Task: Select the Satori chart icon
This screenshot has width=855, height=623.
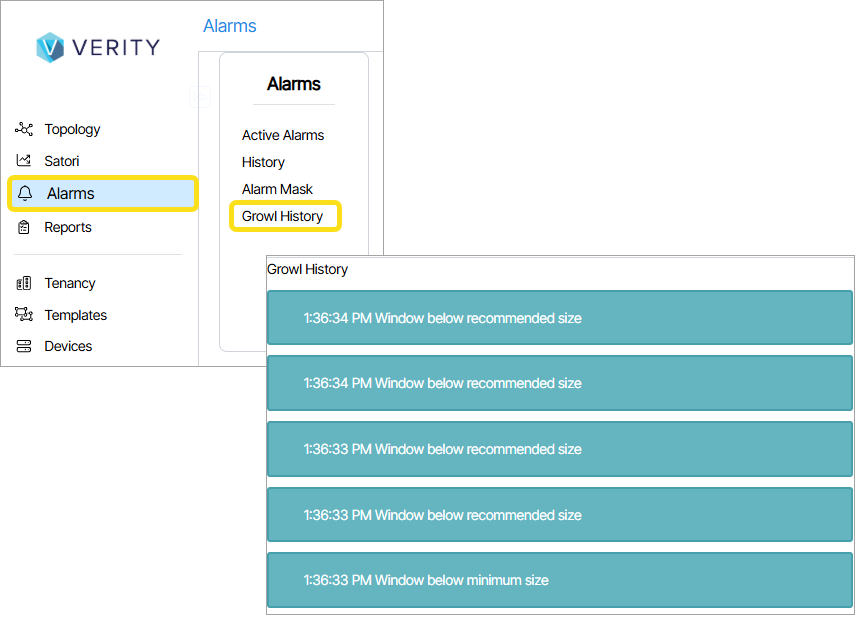Action: (x=24, y=161)
